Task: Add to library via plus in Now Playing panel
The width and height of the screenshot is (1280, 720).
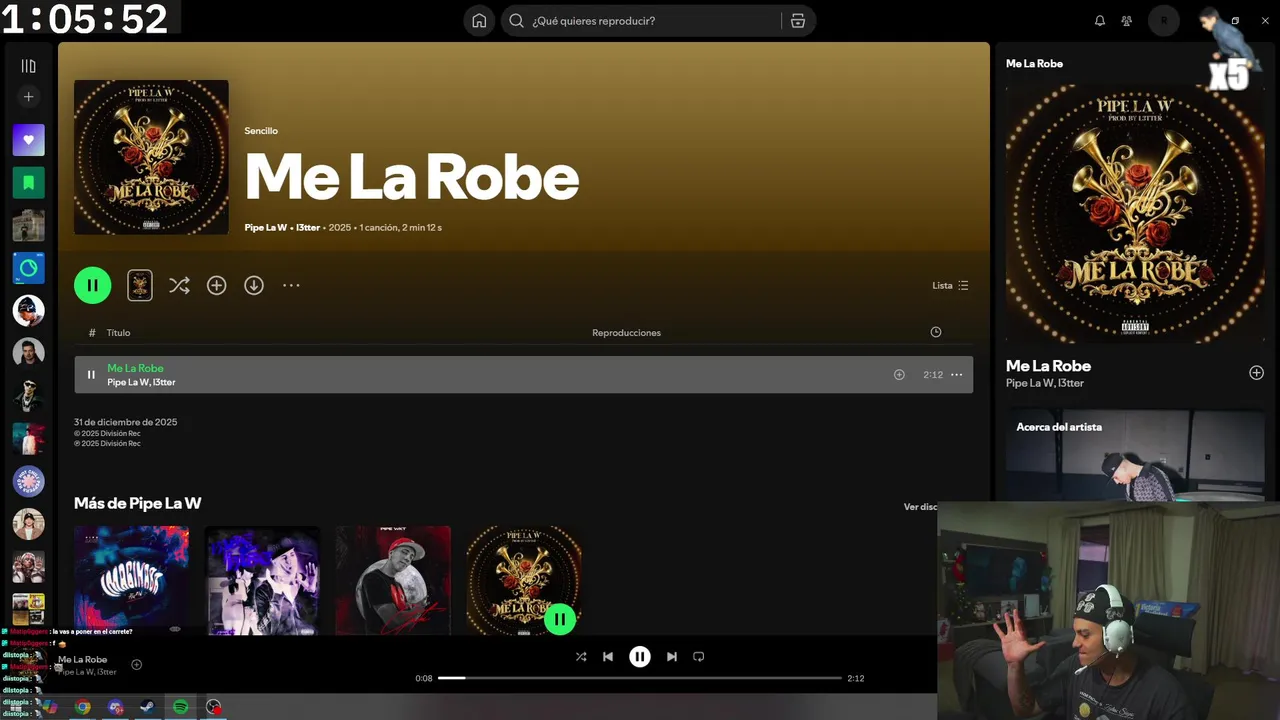Action: pyautogui.click(x=1257, y=373)
